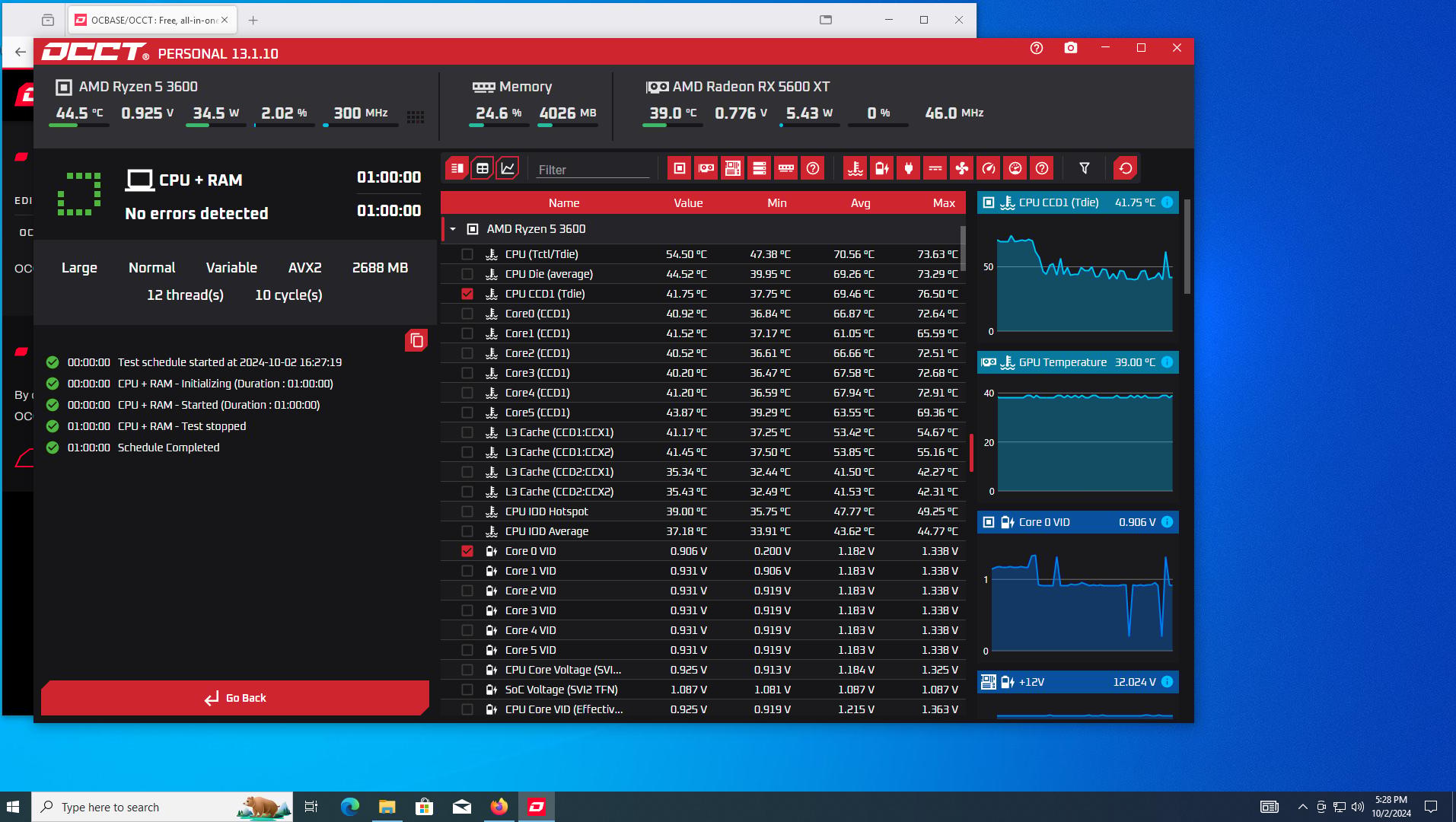Show only speedometer frequency sensors

(x=989, y=168)
